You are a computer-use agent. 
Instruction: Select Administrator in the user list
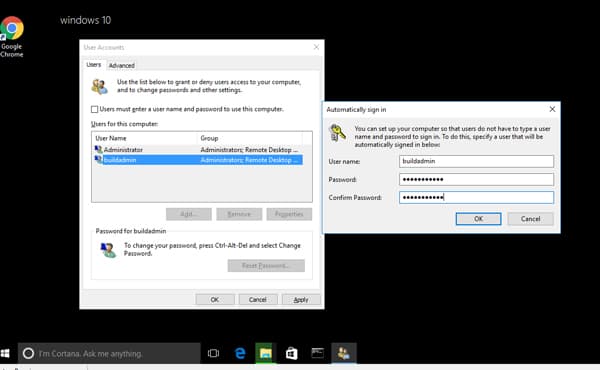[198, 150]
